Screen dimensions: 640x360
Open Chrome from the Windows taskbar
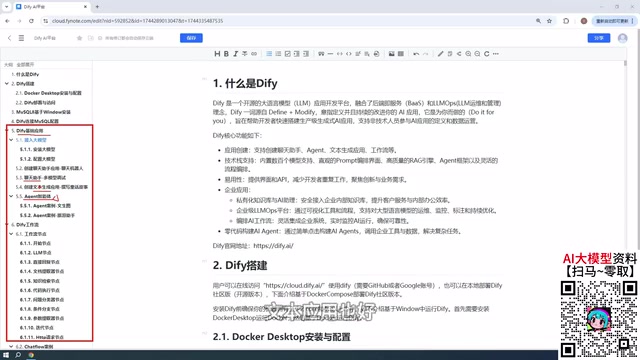[31, 355]
